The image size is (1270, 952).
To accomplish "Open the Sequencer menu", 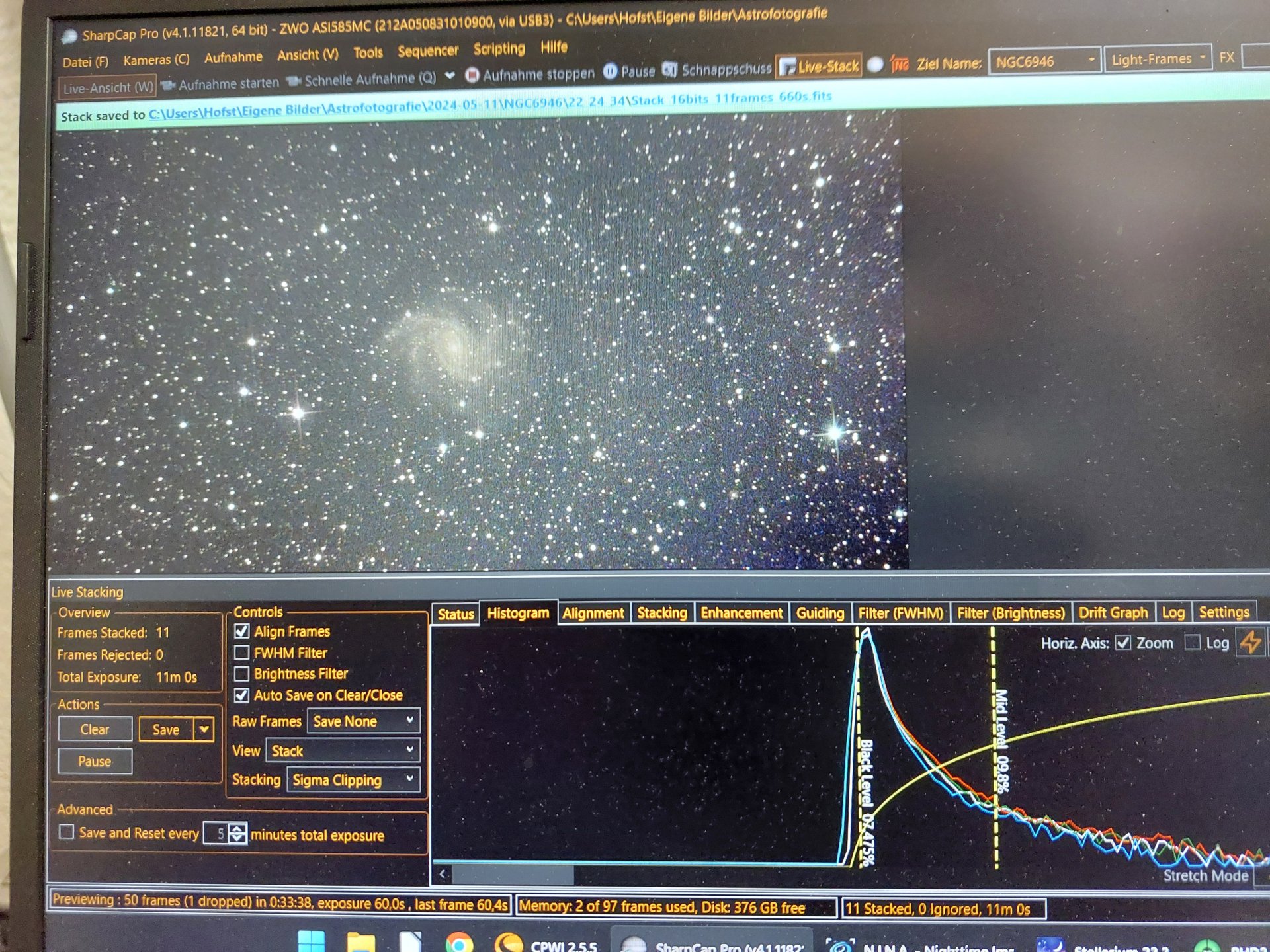I will [x=427, y=50].
